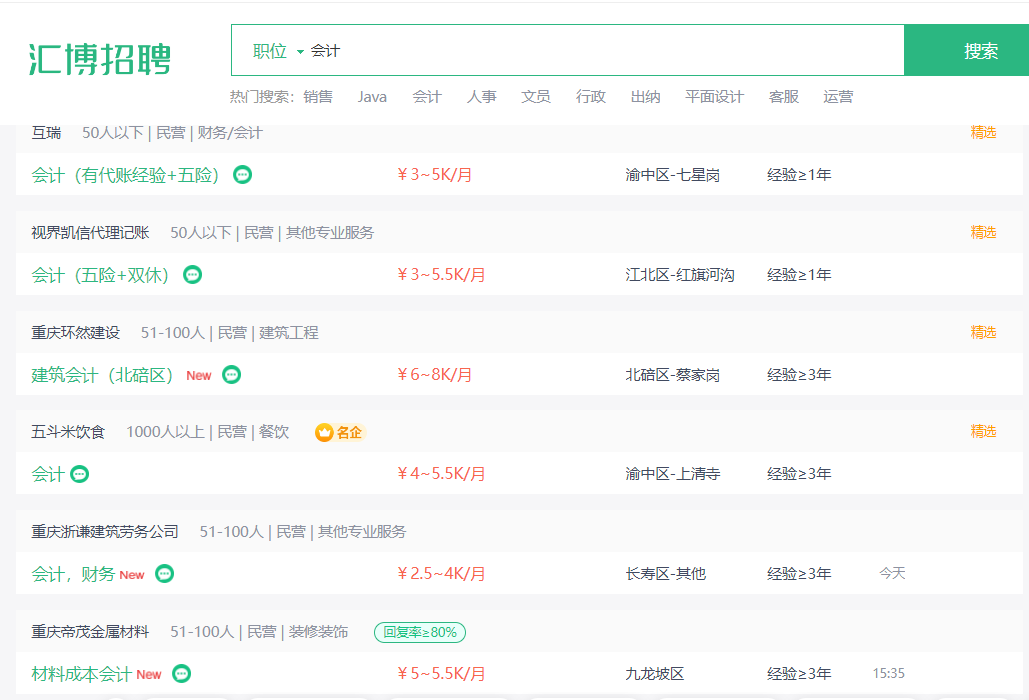Open company 重庆浙谦建筑劳务公司
Image resolution: width=1029 pixels, height=700 pixels.
(105, 531)
